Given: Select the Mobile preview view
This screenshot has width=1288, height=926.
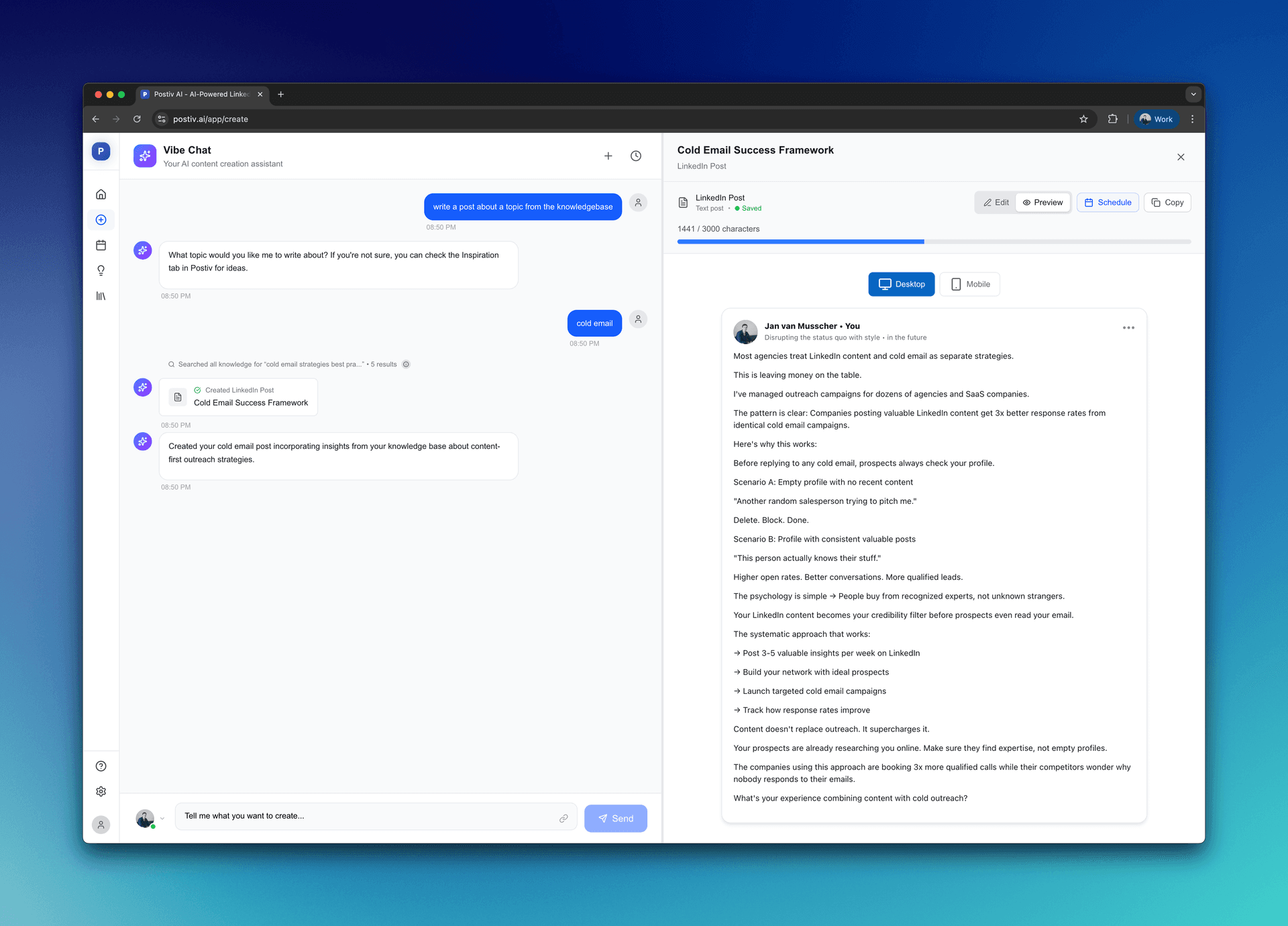Looking at the screenshot, I should click(x=969, y=285).
